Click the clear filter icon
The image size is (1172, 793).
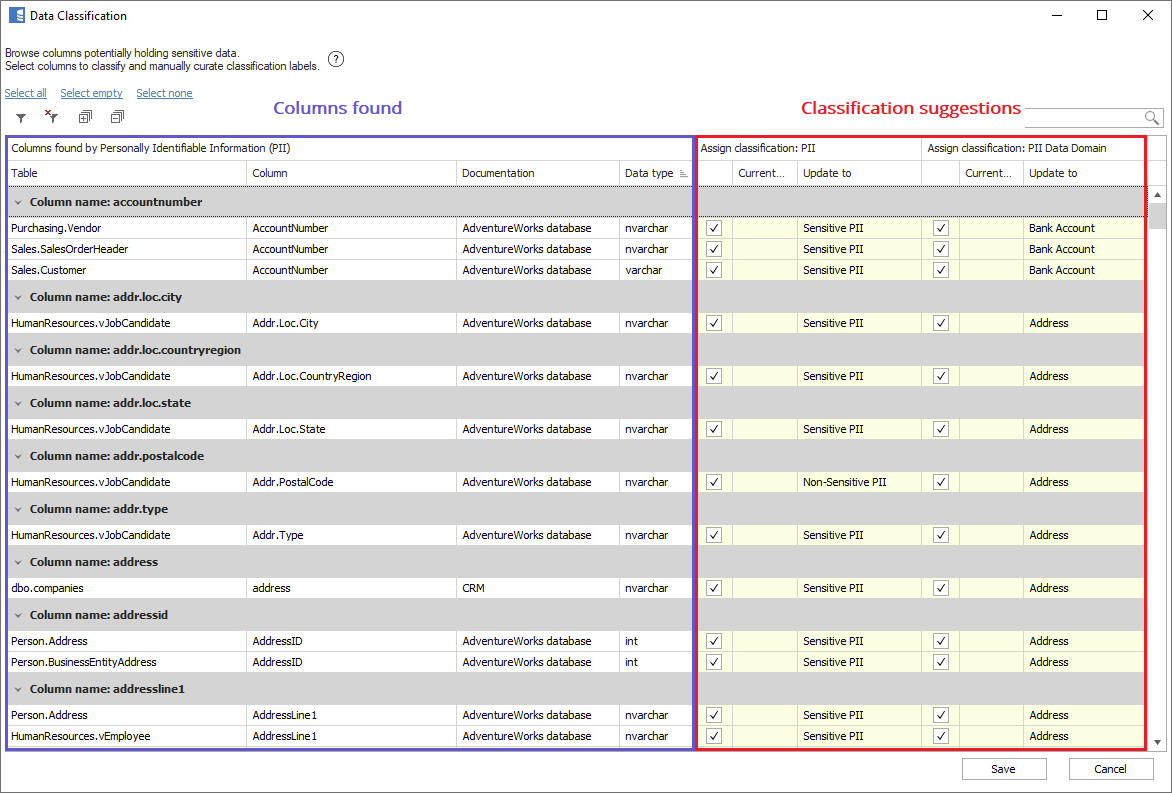52,117
